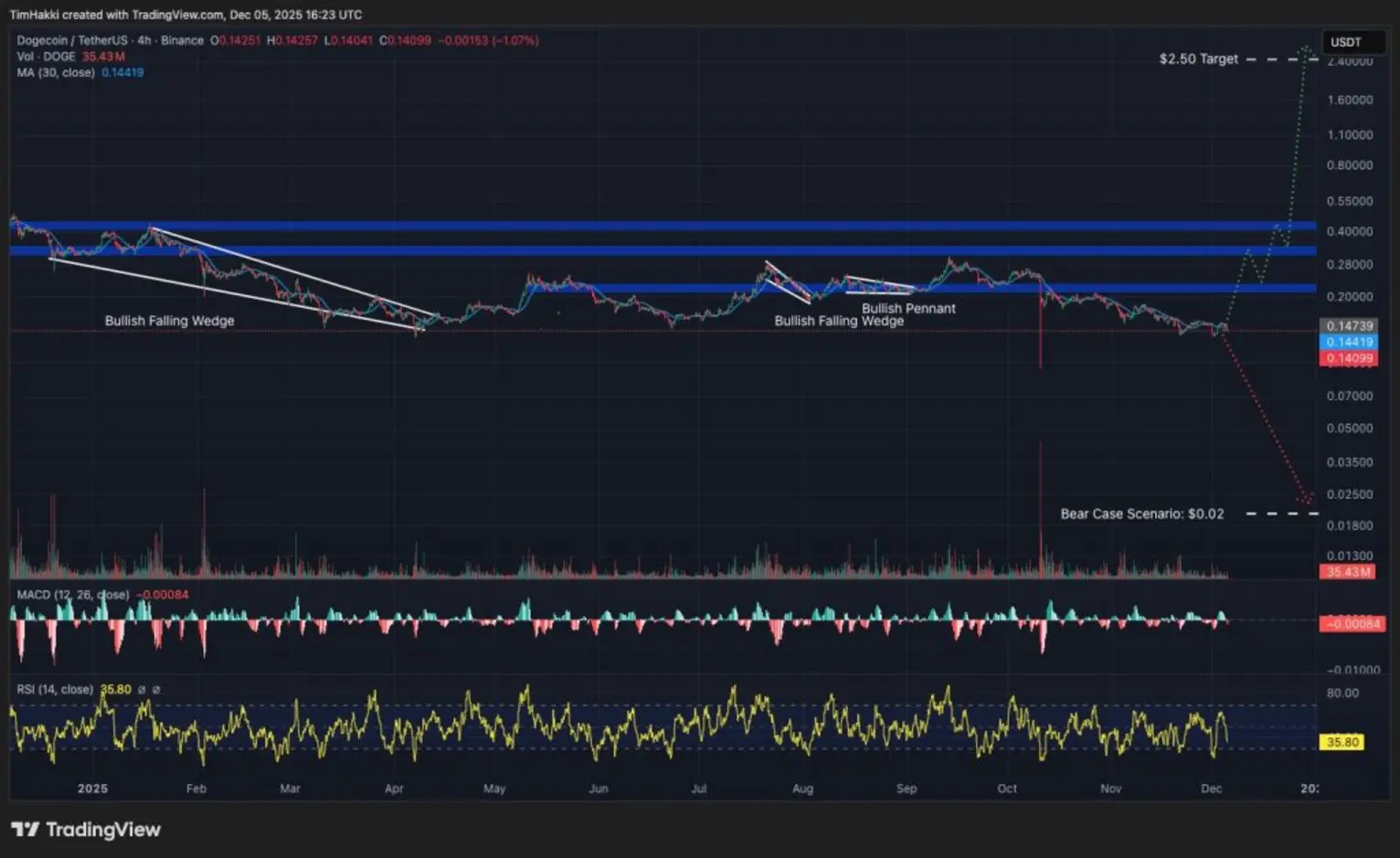This screenshot has width=1400, height=858.
Task: Select the RSI (14, close) legend label
Action: (55, 690)
